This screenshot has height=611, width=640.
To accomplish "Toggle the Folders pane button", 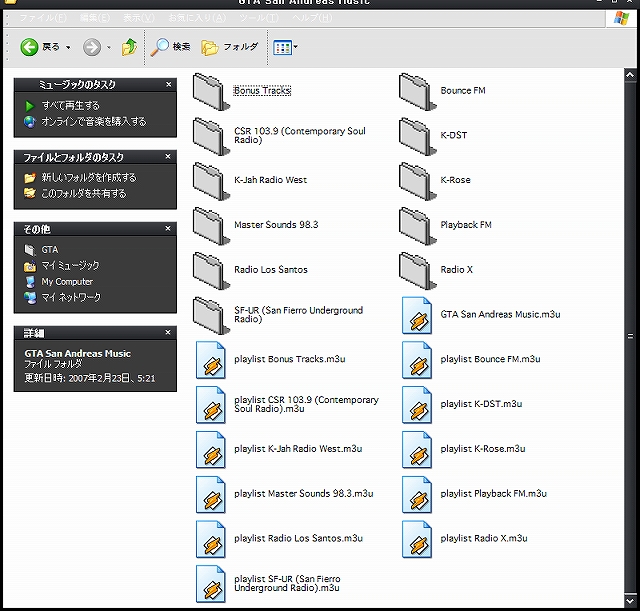I will (x=230, y=47).
